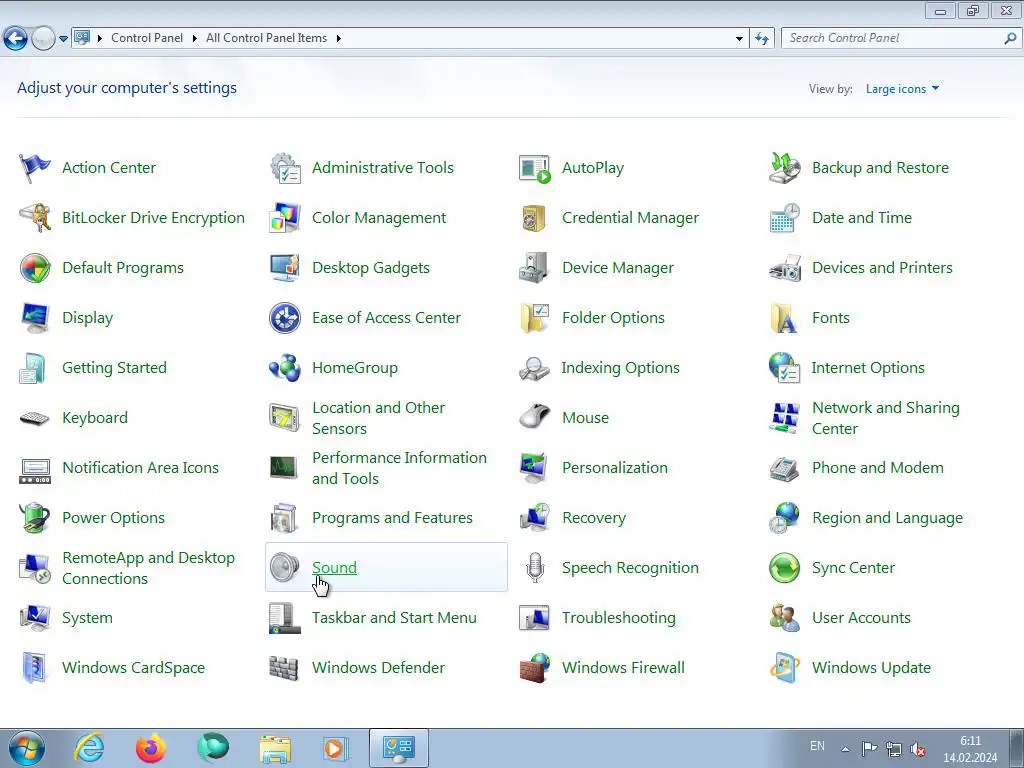The image size is (1024, 768).
Task: Open the Getting Started link
Action: [114, 368]
